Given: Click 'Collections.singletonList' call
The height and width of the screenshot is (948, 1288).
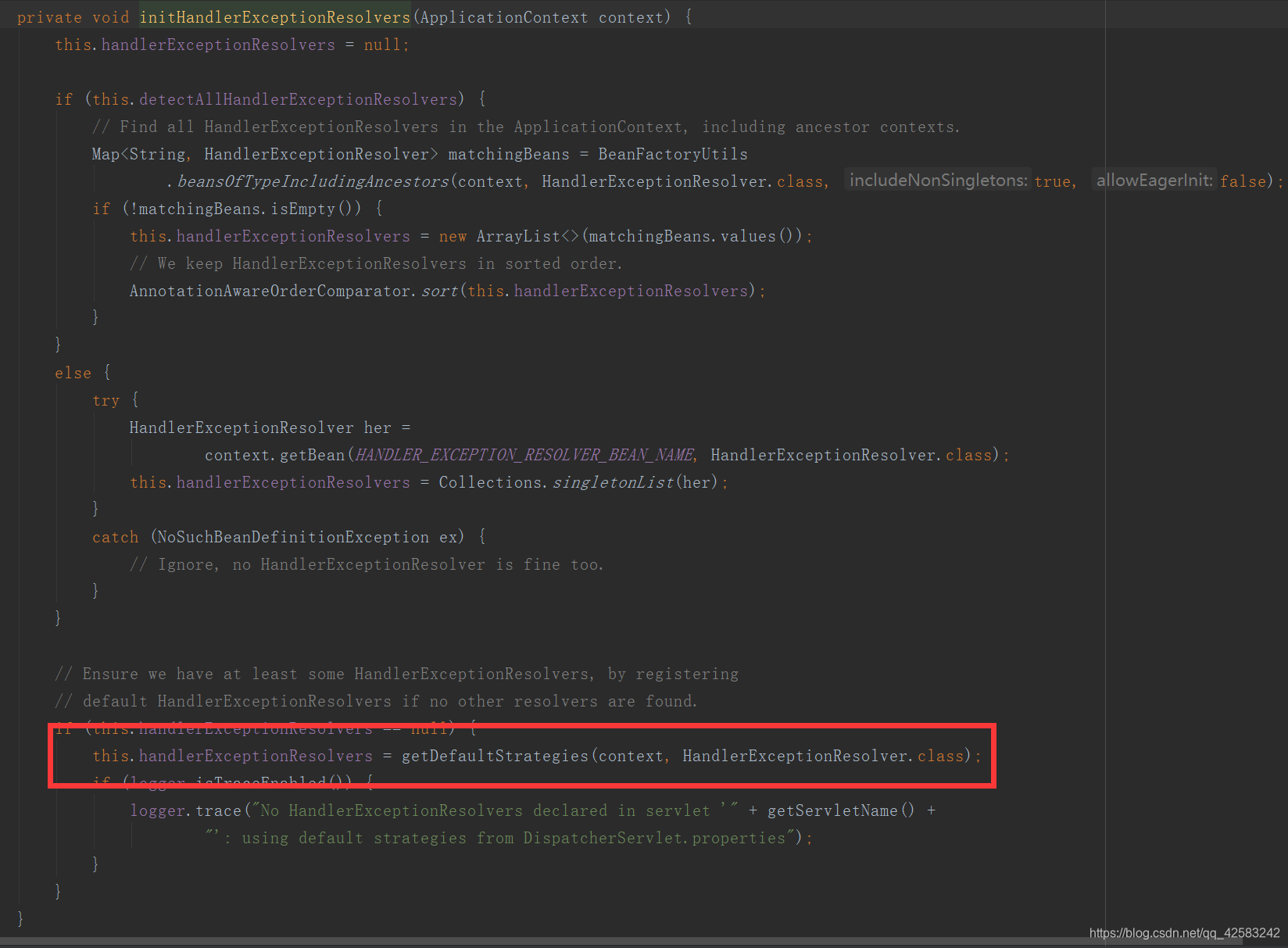Looking at the screenshot, I should tap(556, 482).
